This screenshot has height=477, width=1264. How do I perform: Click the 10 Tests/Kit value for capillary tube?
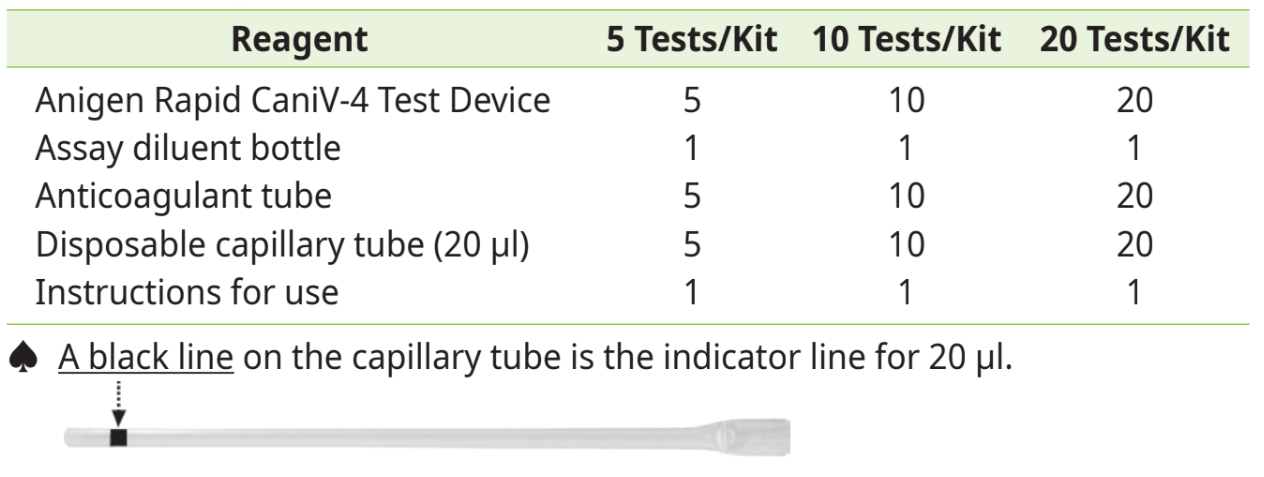click(906, 244)
